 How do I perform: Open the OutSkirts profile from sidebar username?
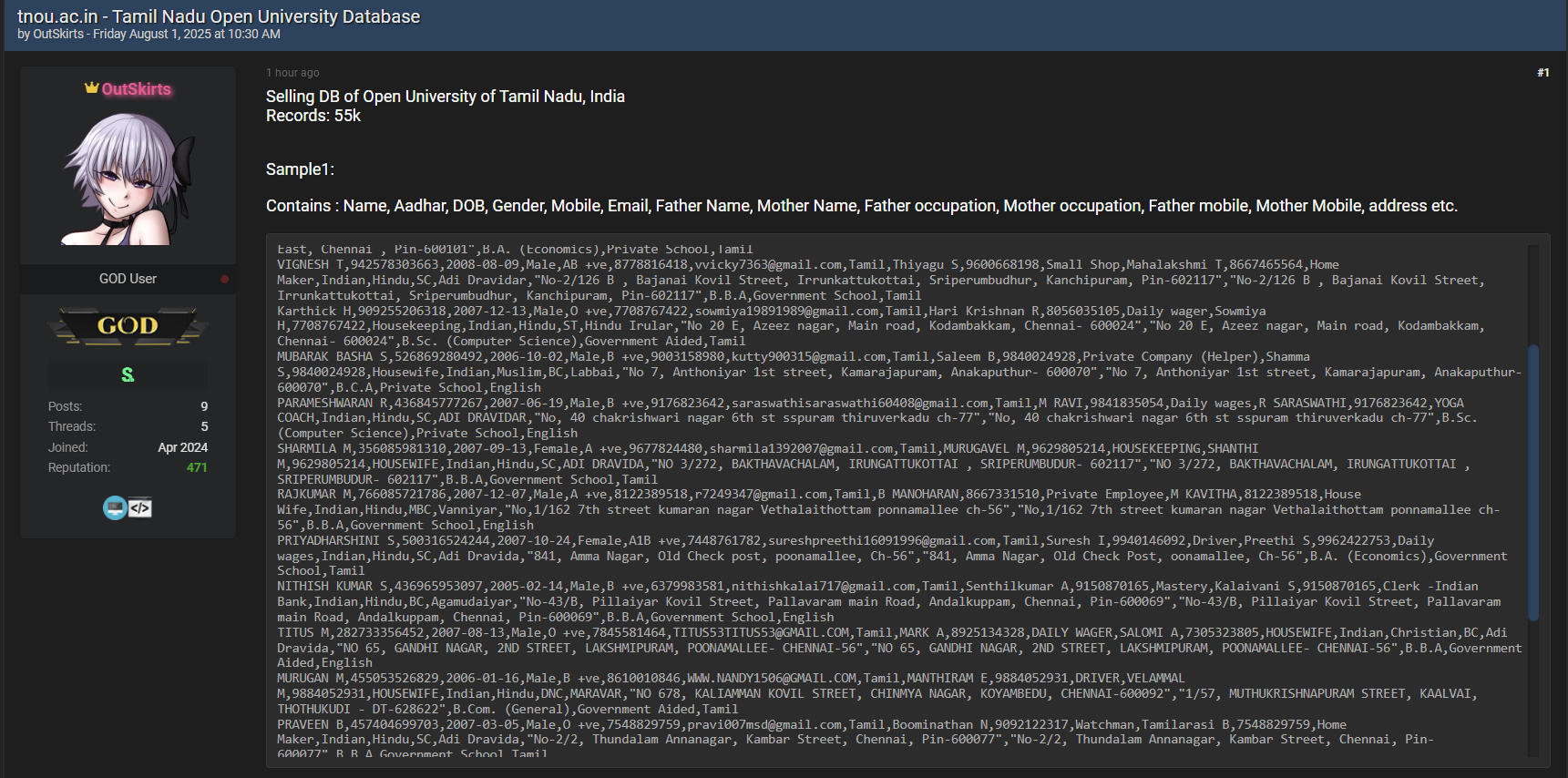pyautogui.click(x=136, y=89)
